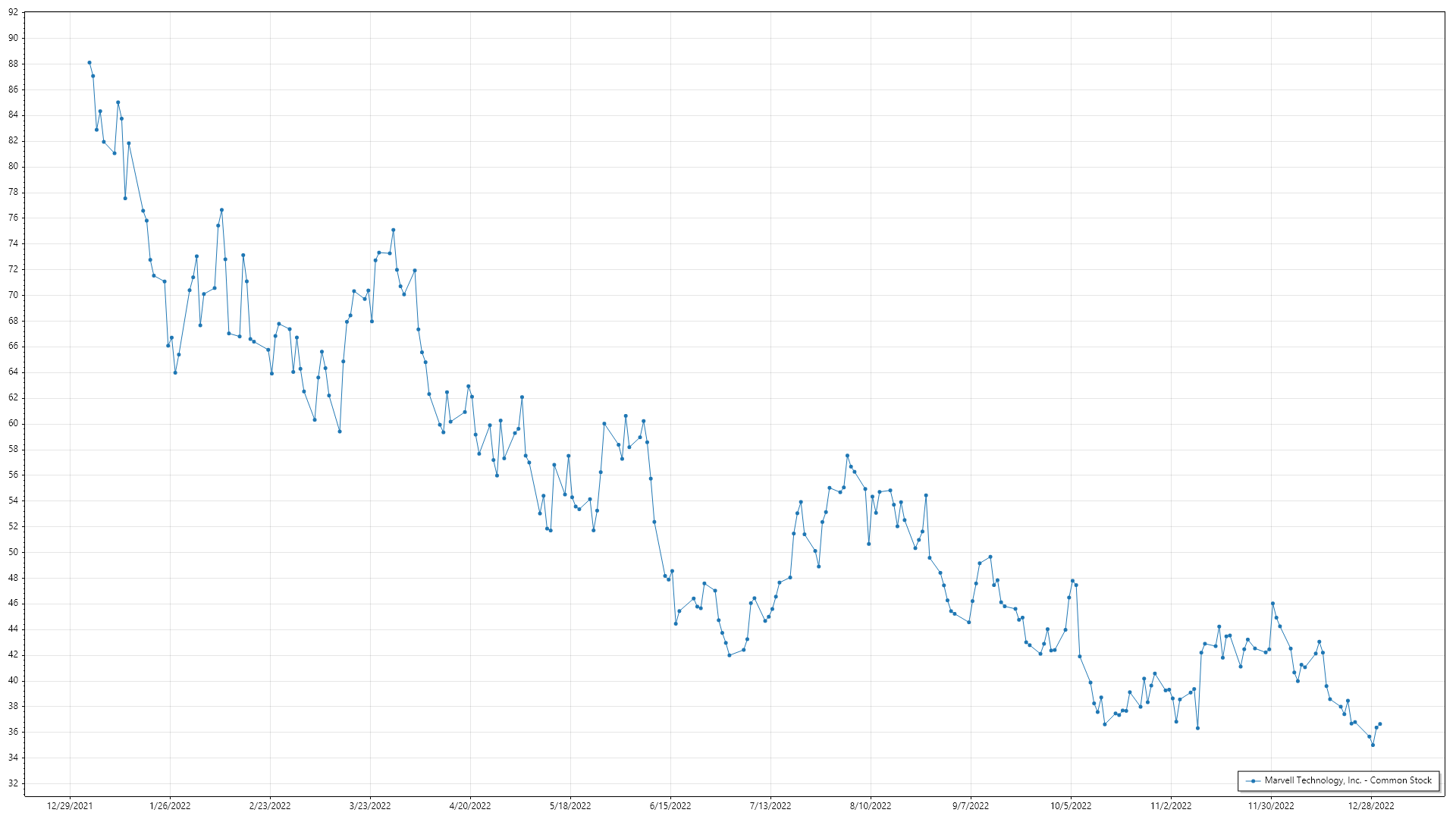Click the Marvell Technology legend entry
This screenshot has width=1456, height=819.
[x=1347, y=780]
